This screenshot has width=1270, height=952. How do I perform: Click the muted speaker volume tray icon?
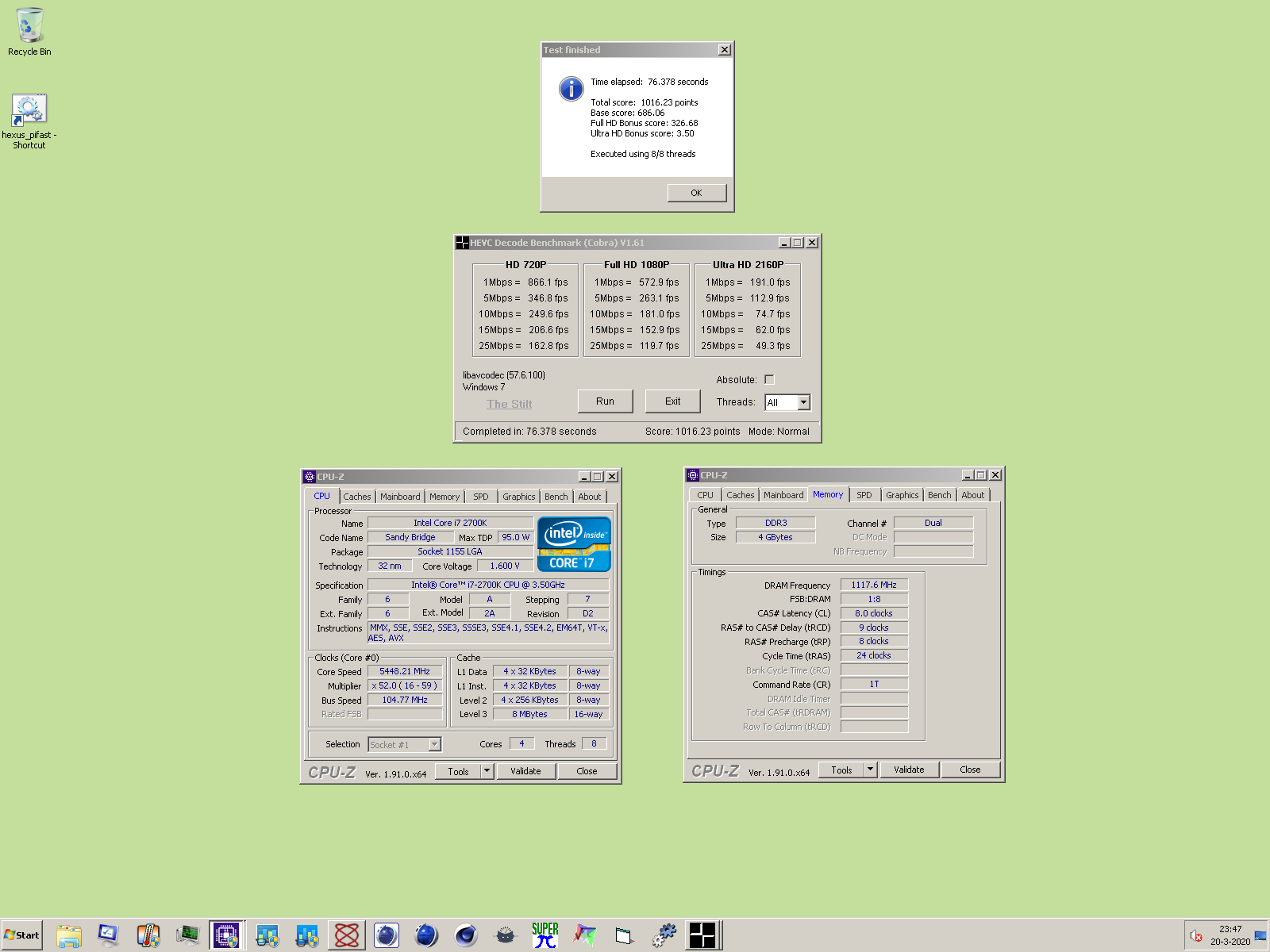pyautogui.click(x=1196, y=936)
